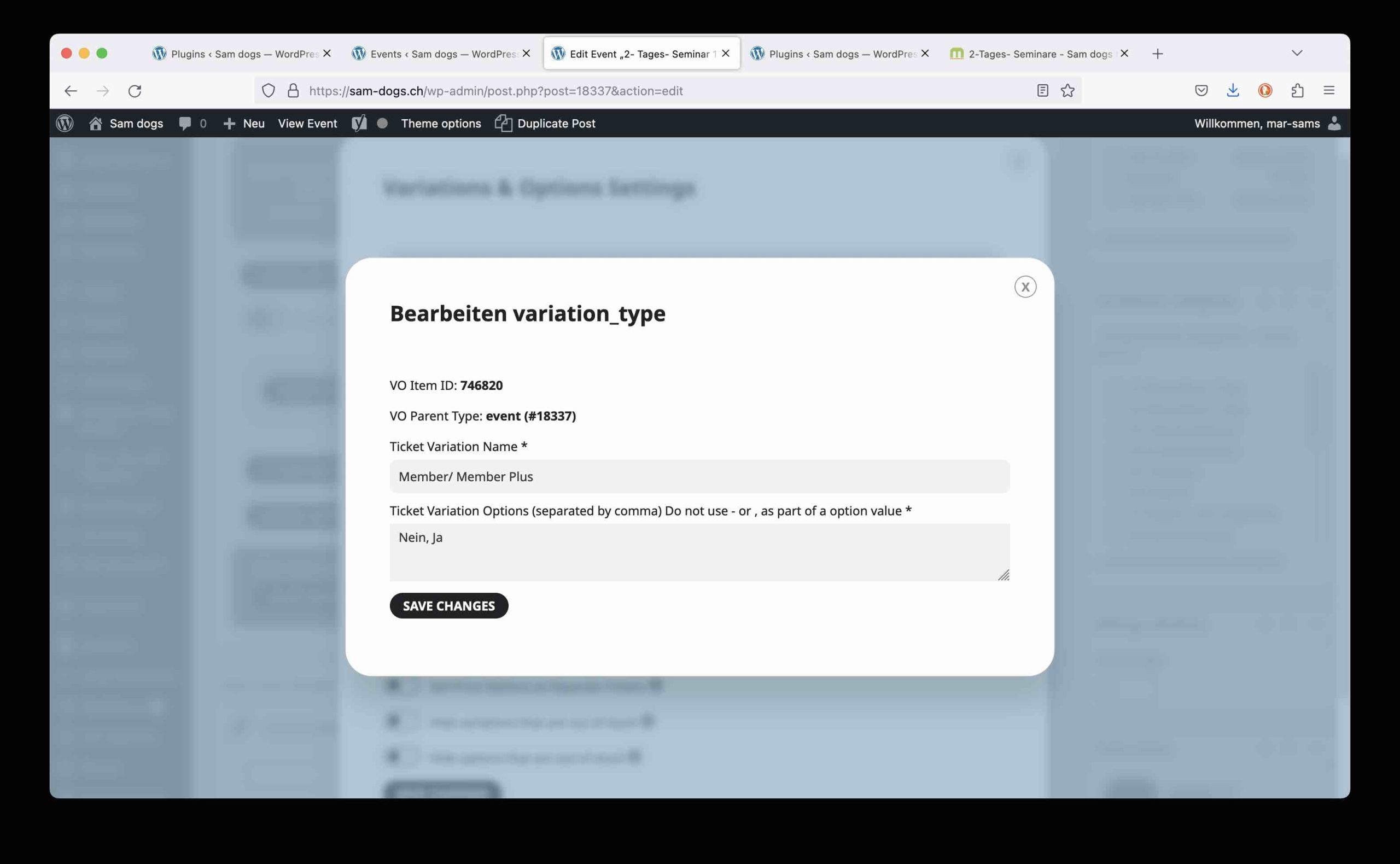Toggle reader view icon in address bar
Image resolution: width=1400 pixels, height=864 pixels.
[x=1042, y=91]
